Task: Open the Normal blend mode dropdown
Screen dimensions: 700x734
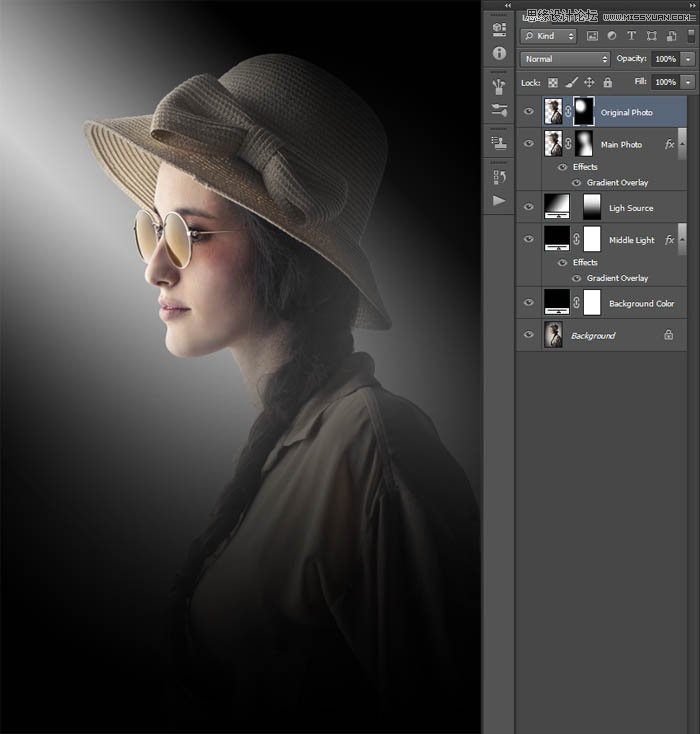Action: [x=565, y=59]
